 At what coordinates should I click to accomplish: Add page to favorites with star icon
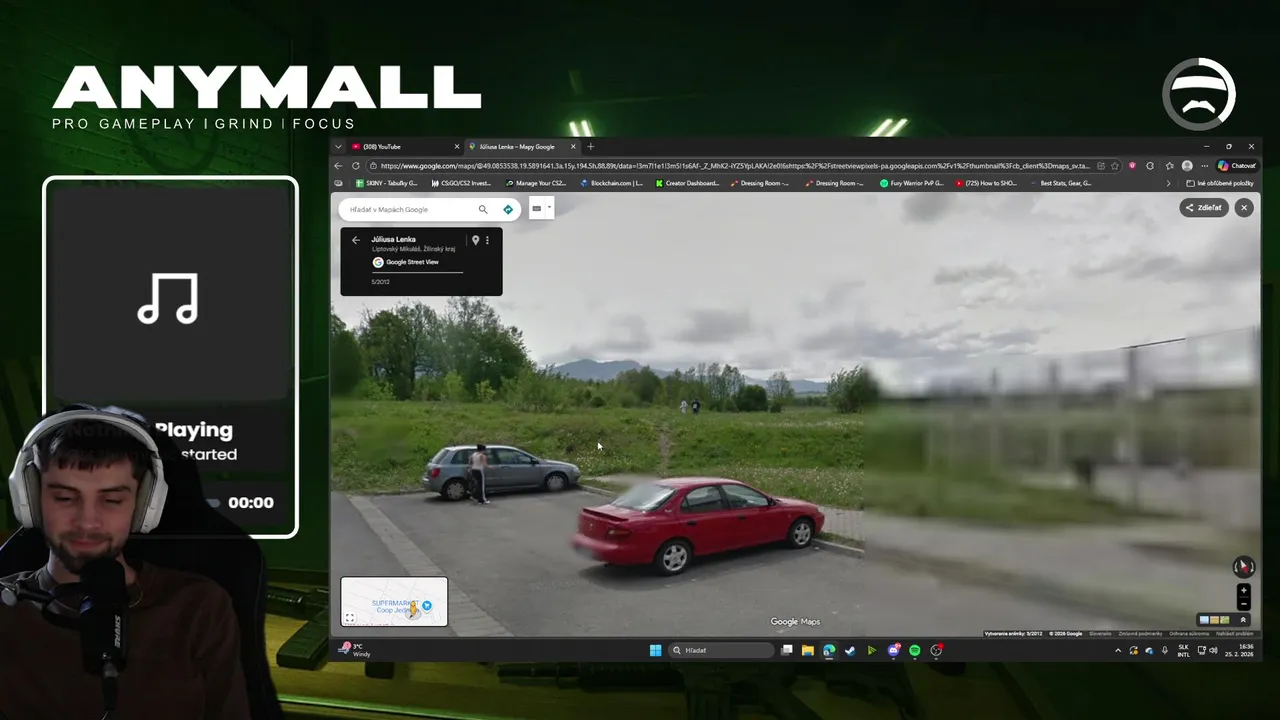tap(1115, 166)
